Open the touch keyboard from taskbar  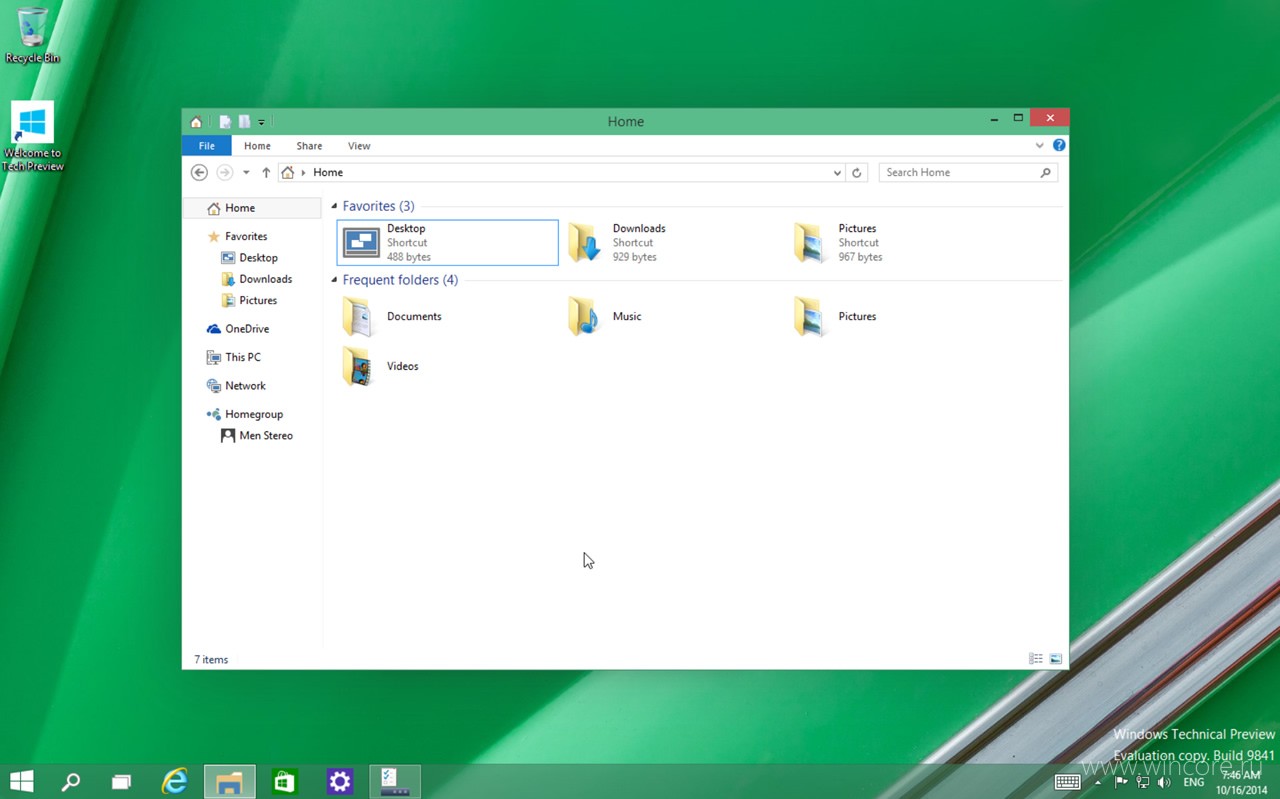point(1067,782)
